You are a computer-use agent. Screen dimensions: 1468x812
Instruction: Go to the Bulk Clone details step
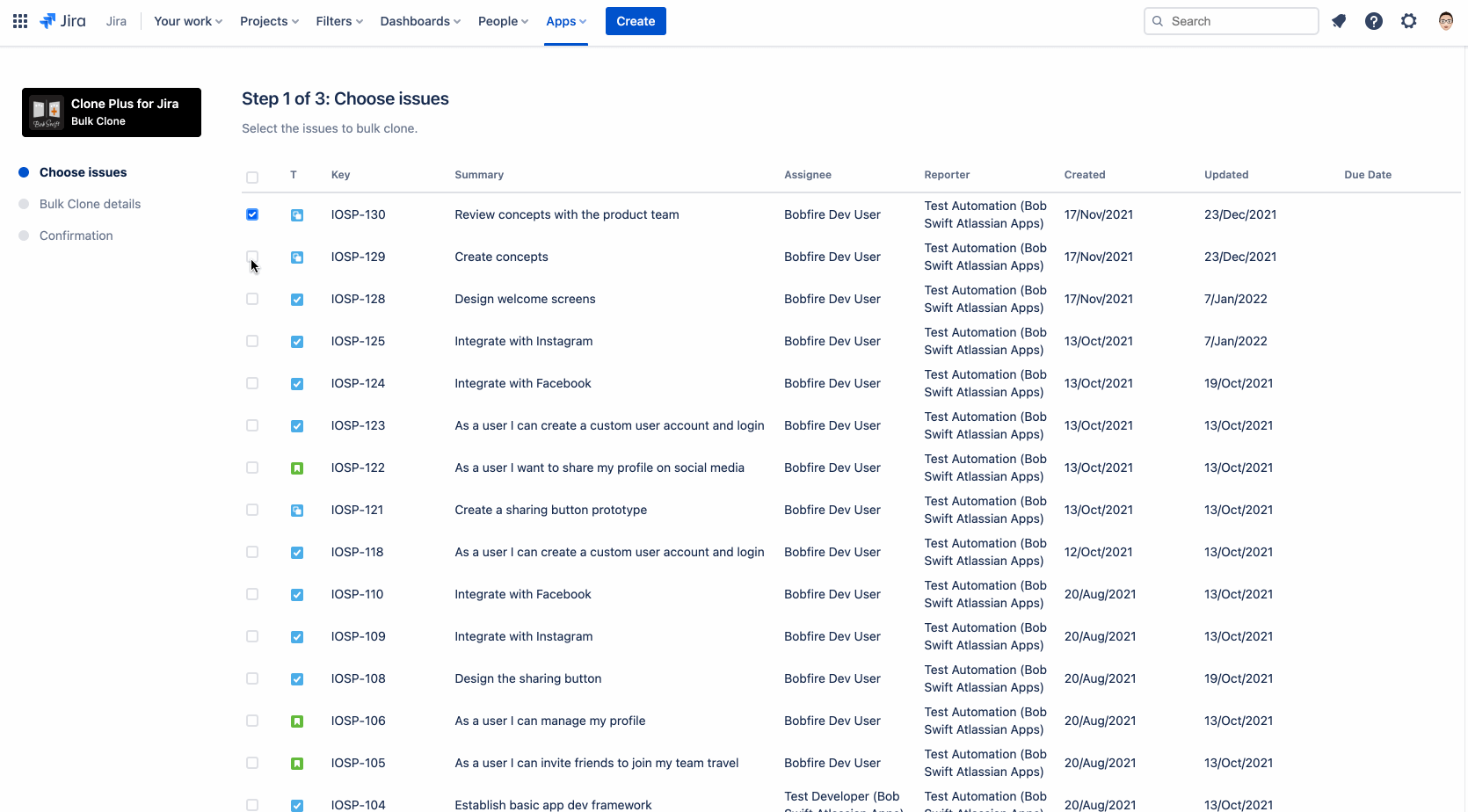tap(90, 204)
